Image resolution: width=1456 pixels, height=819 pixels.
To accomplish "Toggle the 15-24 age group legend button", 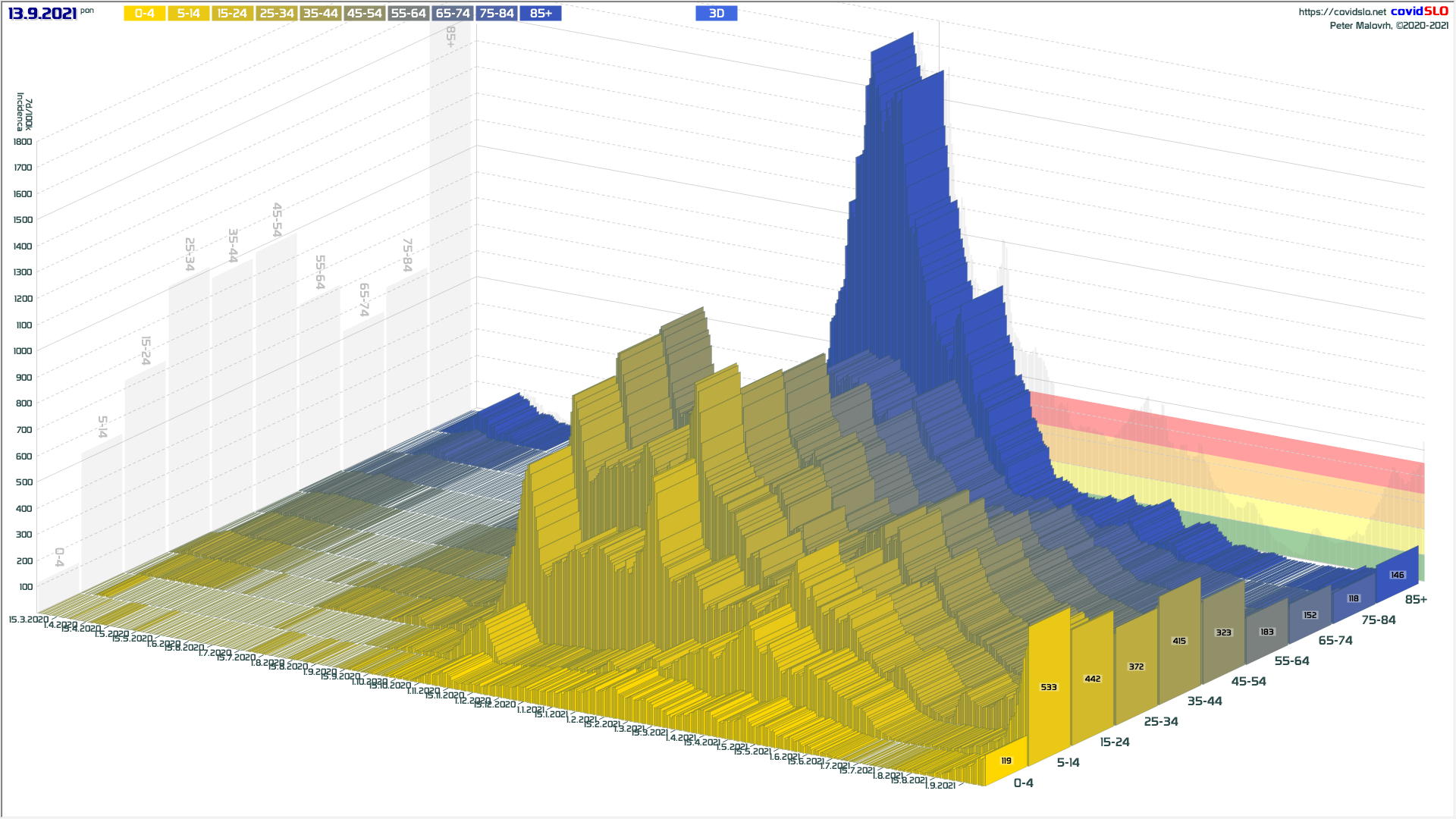I will click(x=232, y=14).
